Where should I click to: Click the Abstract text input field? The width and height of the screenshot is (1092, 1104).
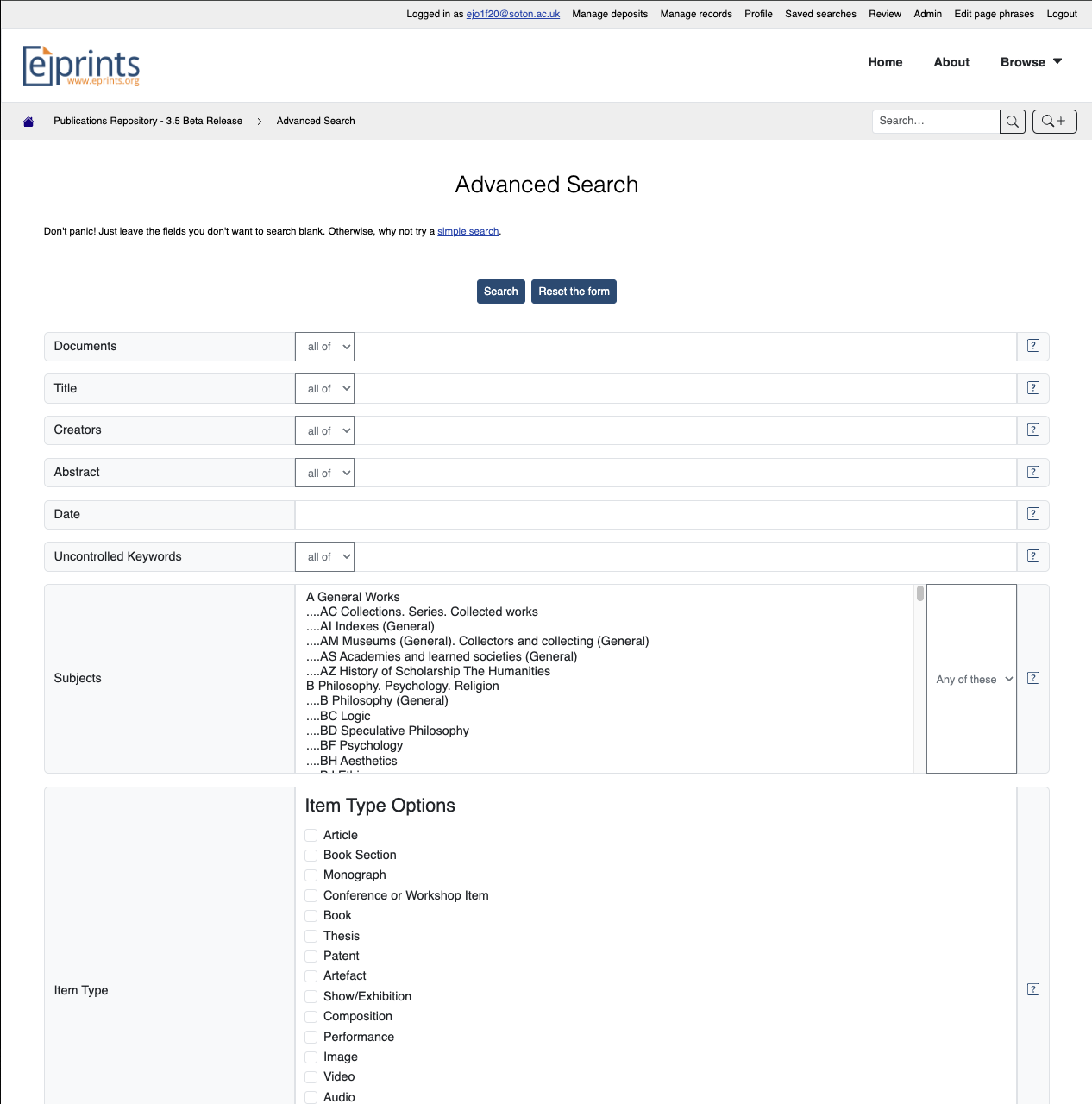click(x=686, y=474)
